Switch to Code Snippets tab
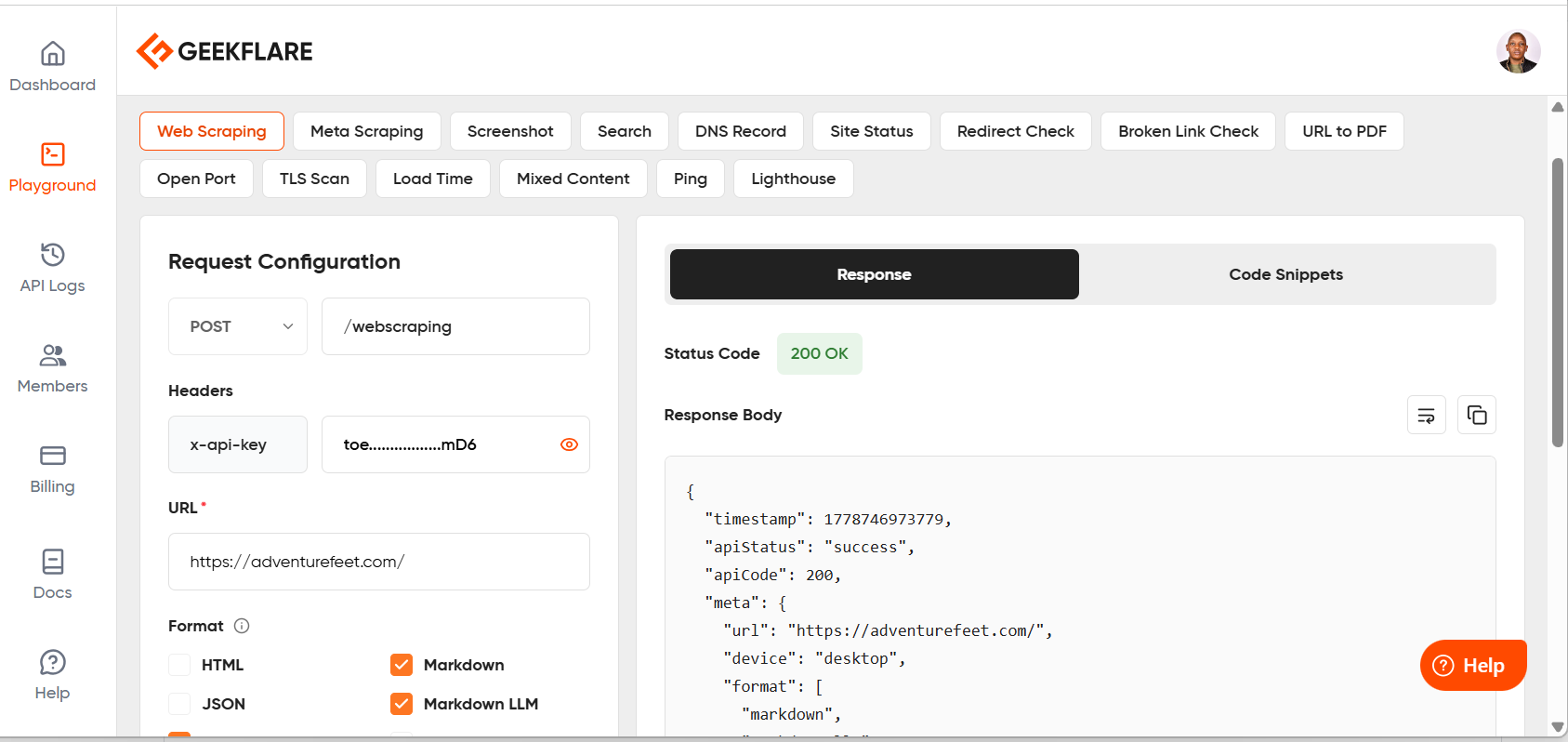1568x742 pixels. pyautogui.click(x=1286, y=274)
